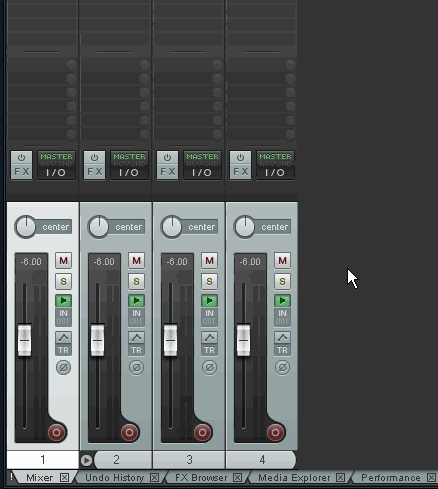Viewport: 438px width, 489px height.
Task: Open TR automation mode menu on track 2
Action: click(x=136, y=350)
